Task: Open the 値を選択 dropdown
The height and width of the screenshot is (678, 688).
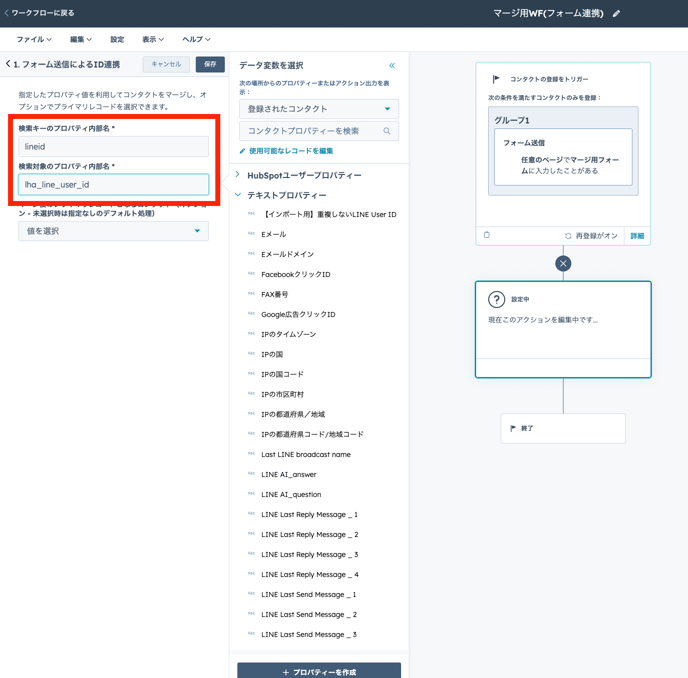Action: (x=113, y=231)
